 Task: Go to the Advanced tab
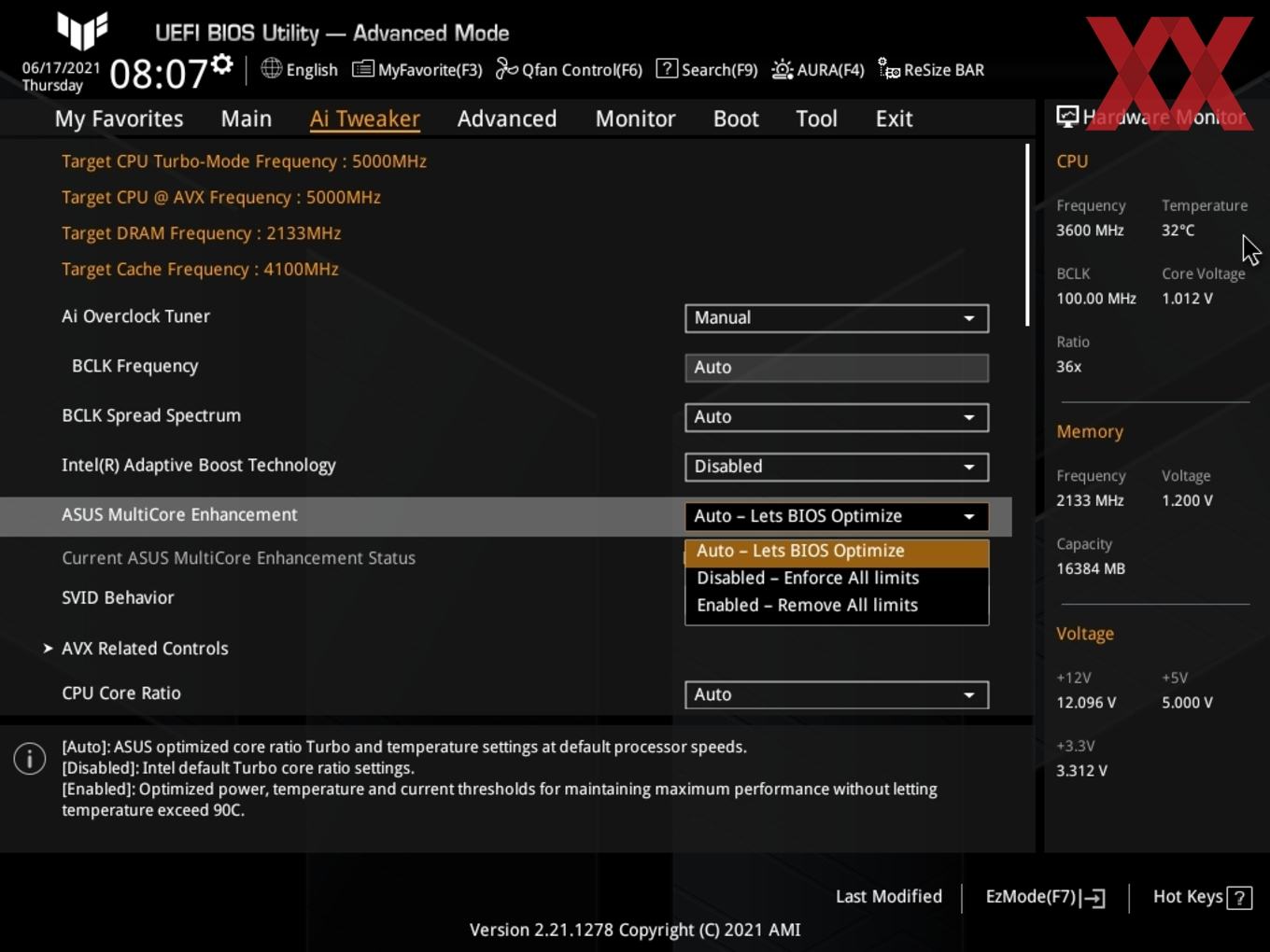click(x=507, y=119)
